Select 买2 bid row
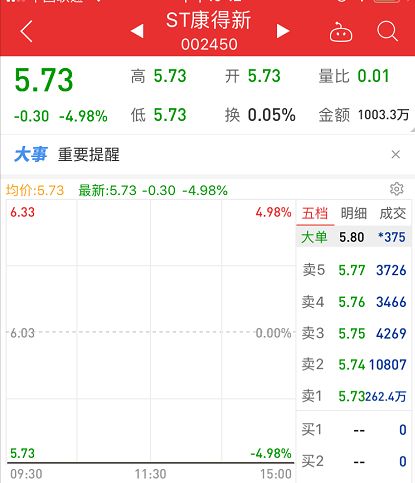 click(x=354, y=462)
